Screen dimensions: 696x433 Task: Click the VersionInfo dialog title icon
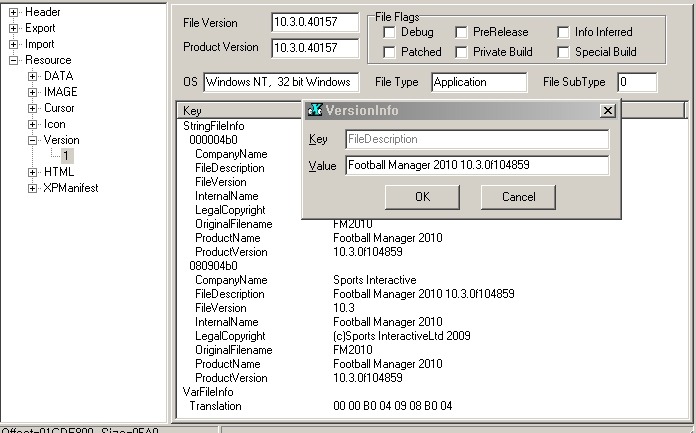(x=315, y=111)
